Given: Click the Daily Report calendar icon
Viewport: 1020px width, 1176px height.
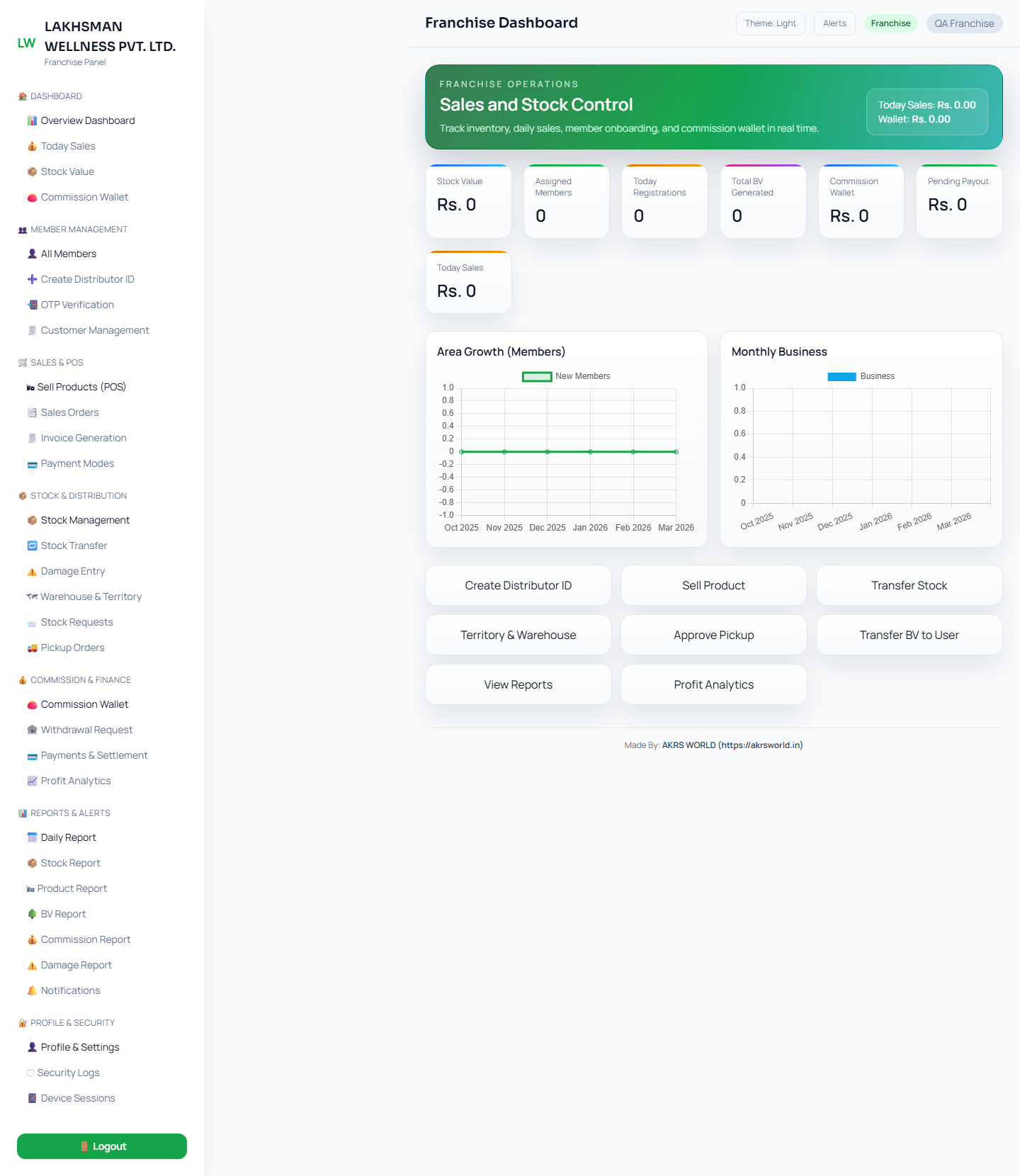Looking at the screenshot, I should coord(32,838).
